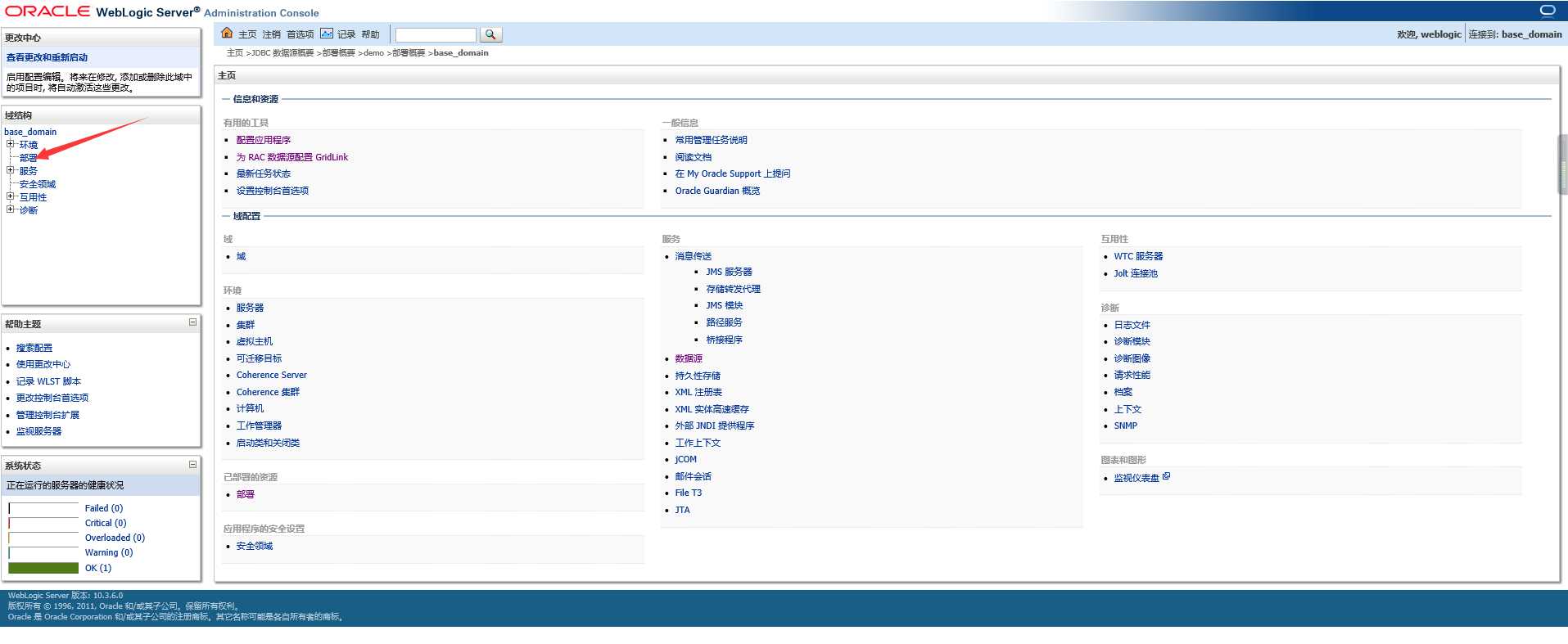The height and width of the screenshot is (644, 1568).
Task: Click 查看更改和重新启动 in the change center
Action: (x=47, y=57)
